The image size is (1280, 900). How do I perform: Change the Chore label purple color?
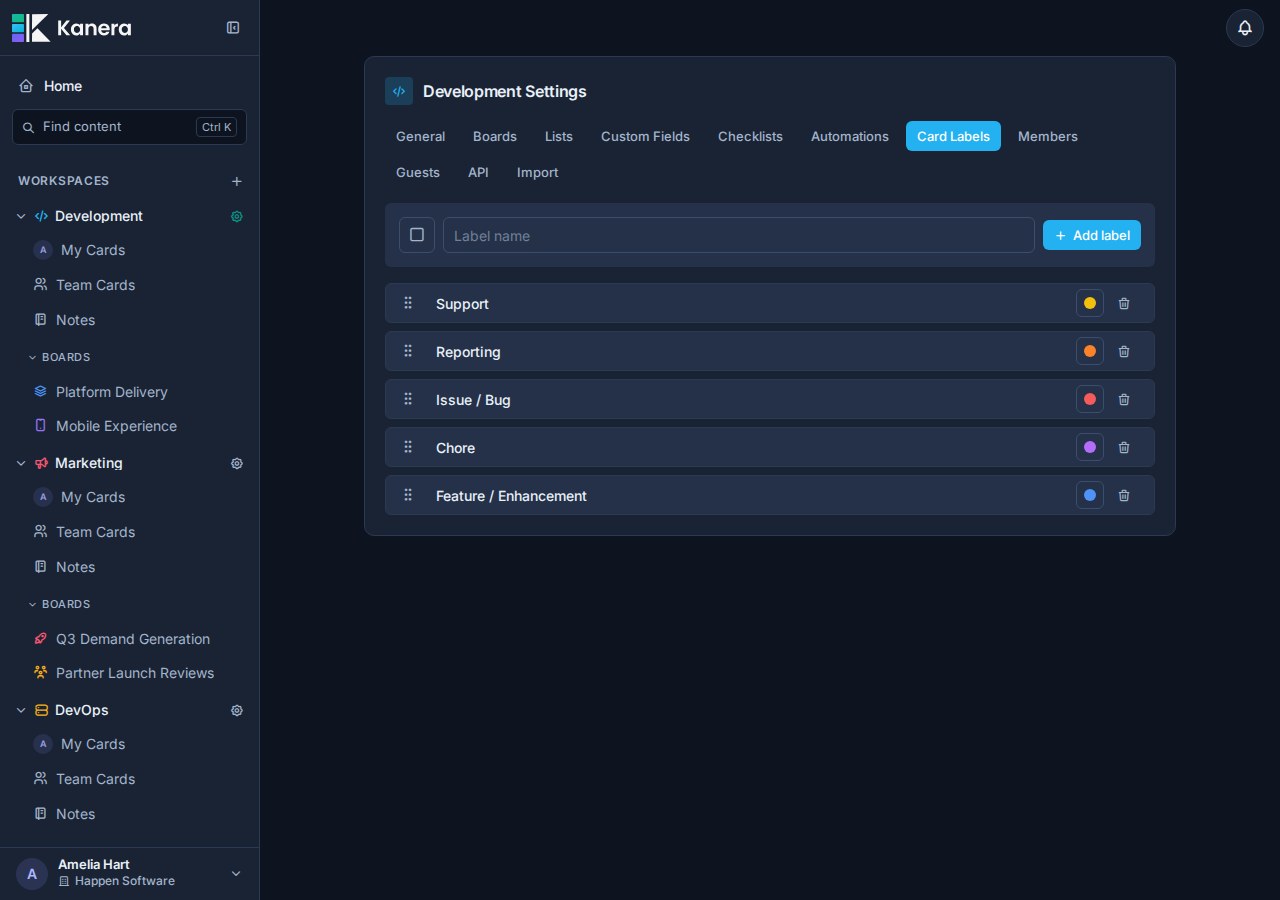tap(1090, 447)
